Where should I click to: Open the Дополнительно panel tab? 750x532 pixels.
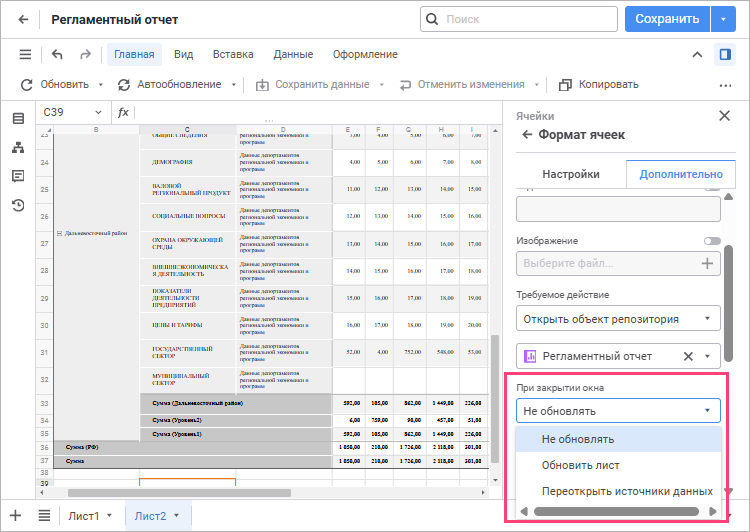click(681, 174)
